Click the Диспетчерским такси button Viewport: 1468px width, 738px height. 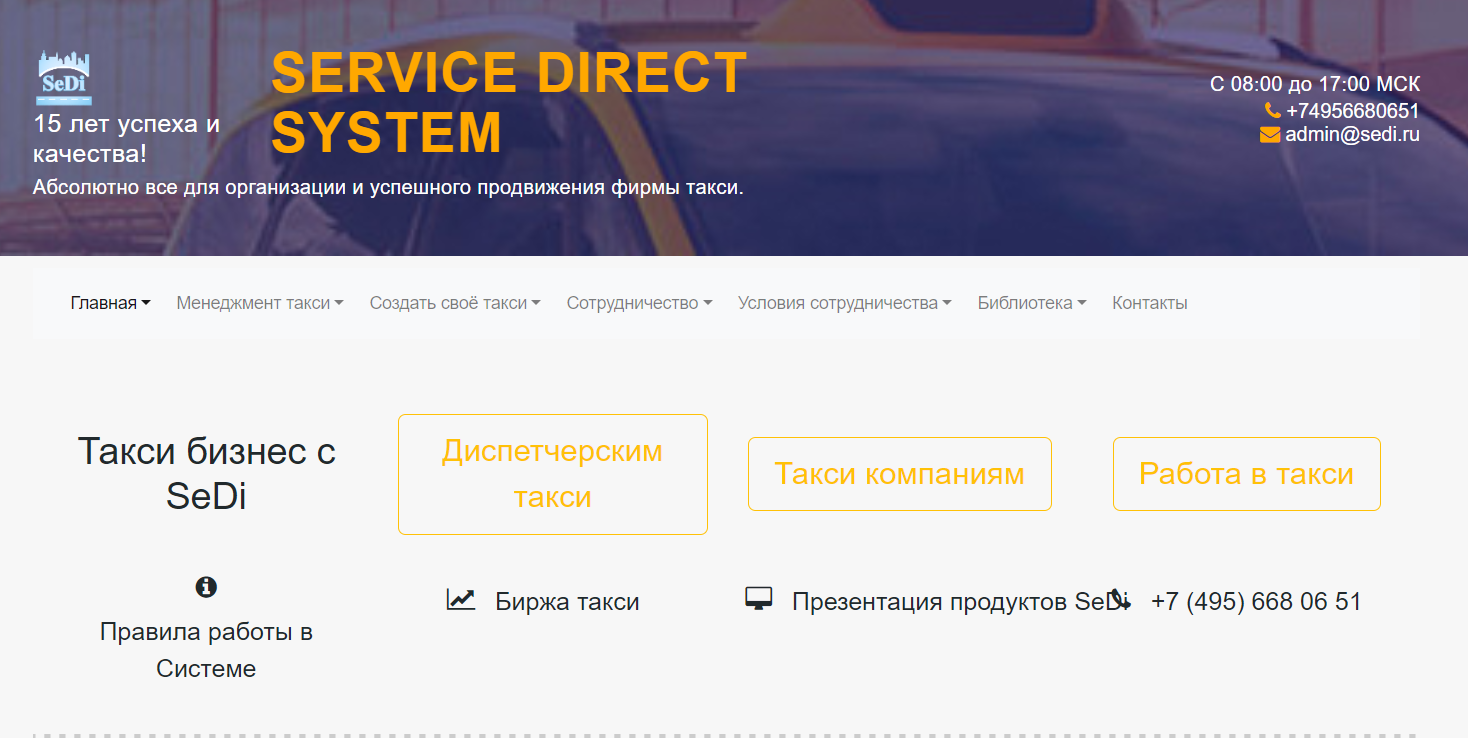[x=553, y=474]
